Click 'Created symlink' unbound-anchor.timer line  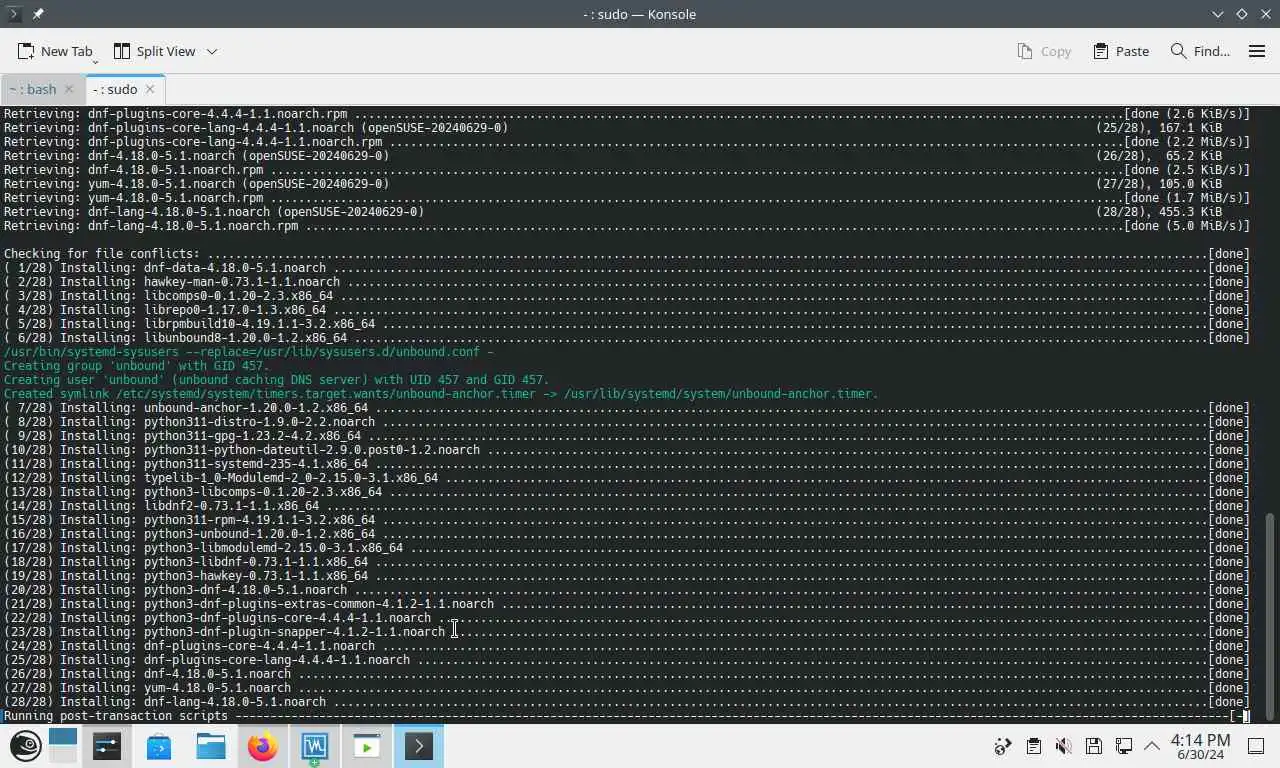pos(441,394)
